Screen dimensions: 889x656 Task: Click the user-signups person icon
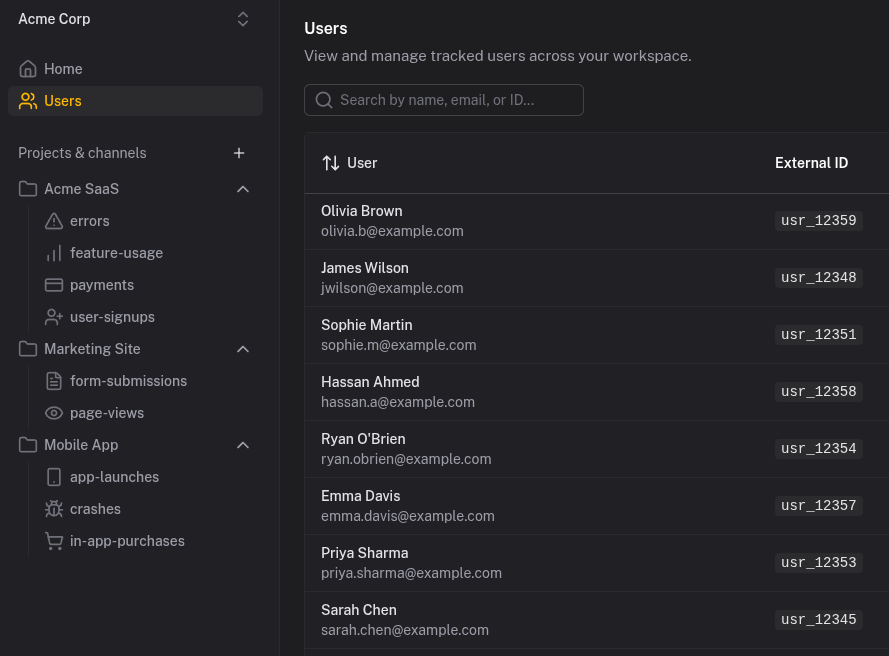point(54,317)
